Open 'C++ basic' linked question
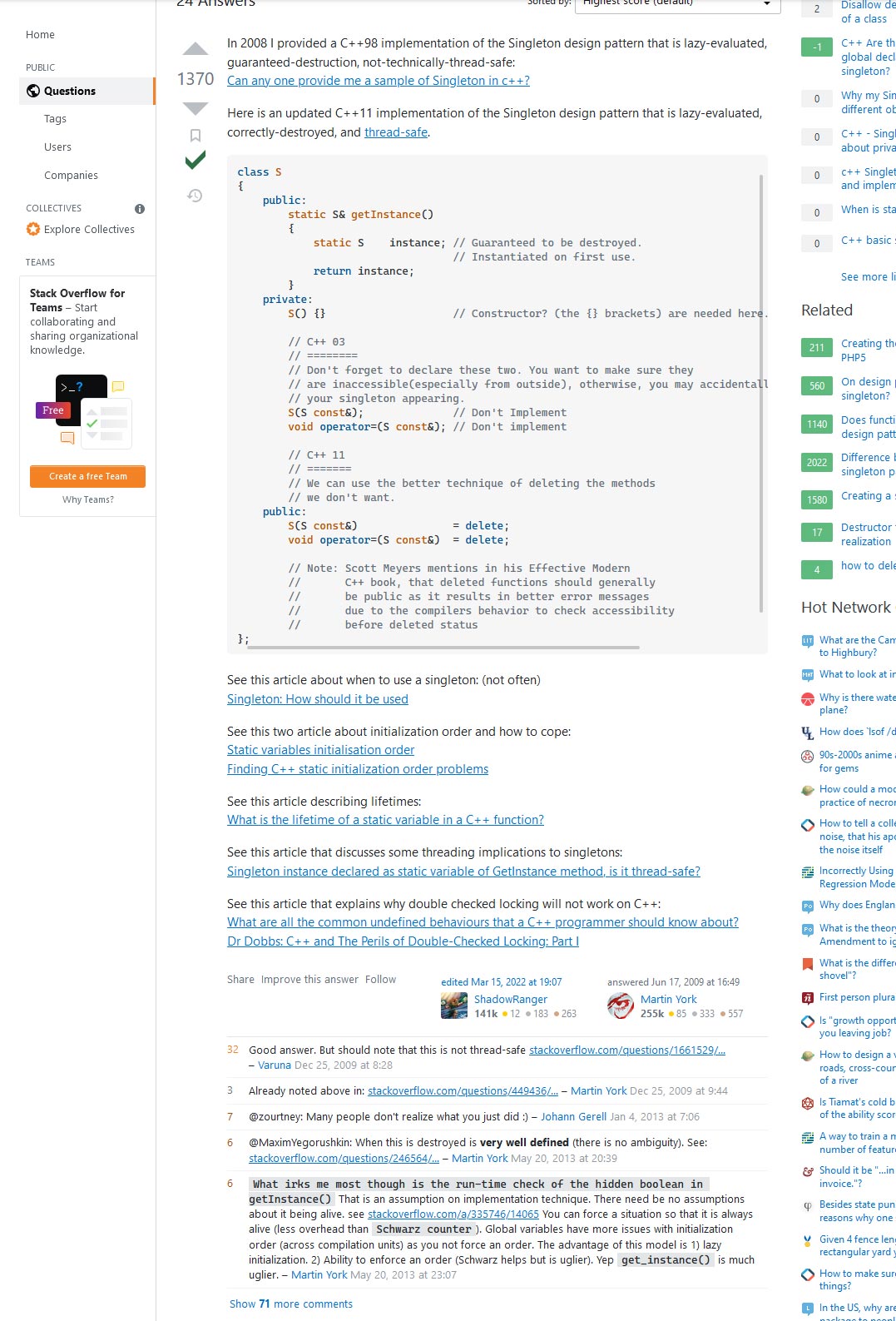The image size is (896, 1321). pyautogui.click(x=869, y=241)
